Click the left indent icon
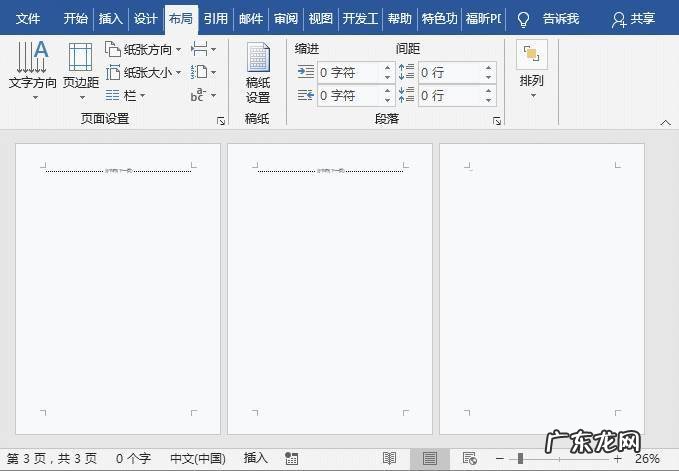Screen dimensions: 679x471 tap(306, 71)
